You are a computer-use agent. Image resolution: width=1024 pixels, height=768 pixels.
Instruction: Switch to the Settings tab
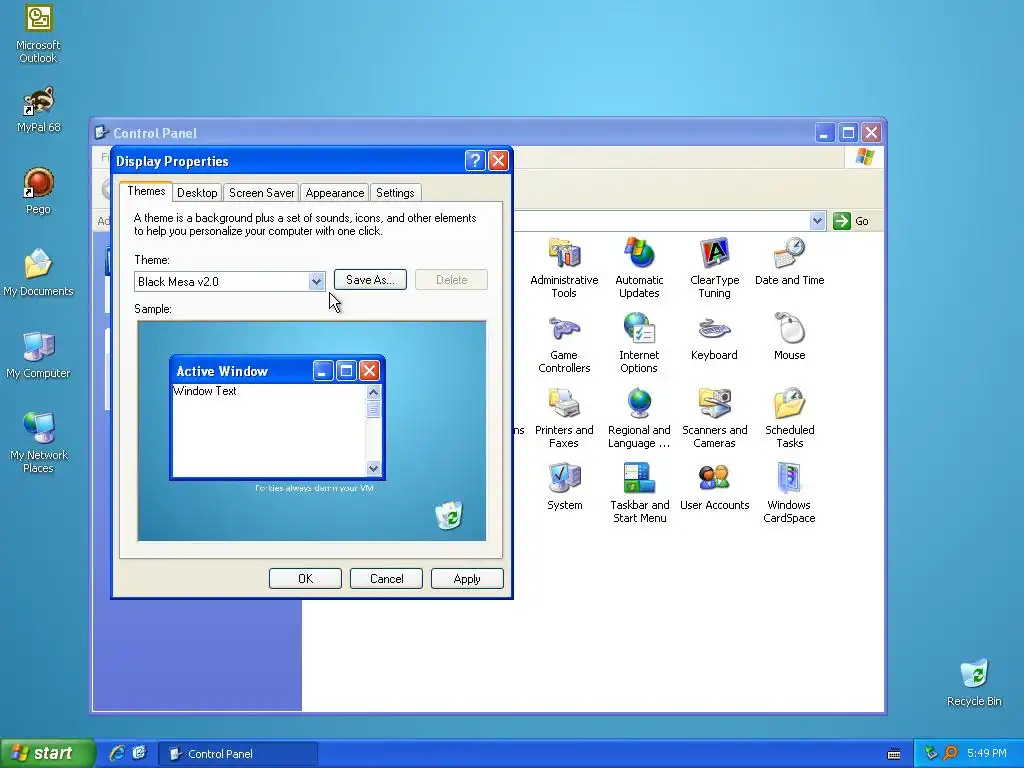coord(395,193)
